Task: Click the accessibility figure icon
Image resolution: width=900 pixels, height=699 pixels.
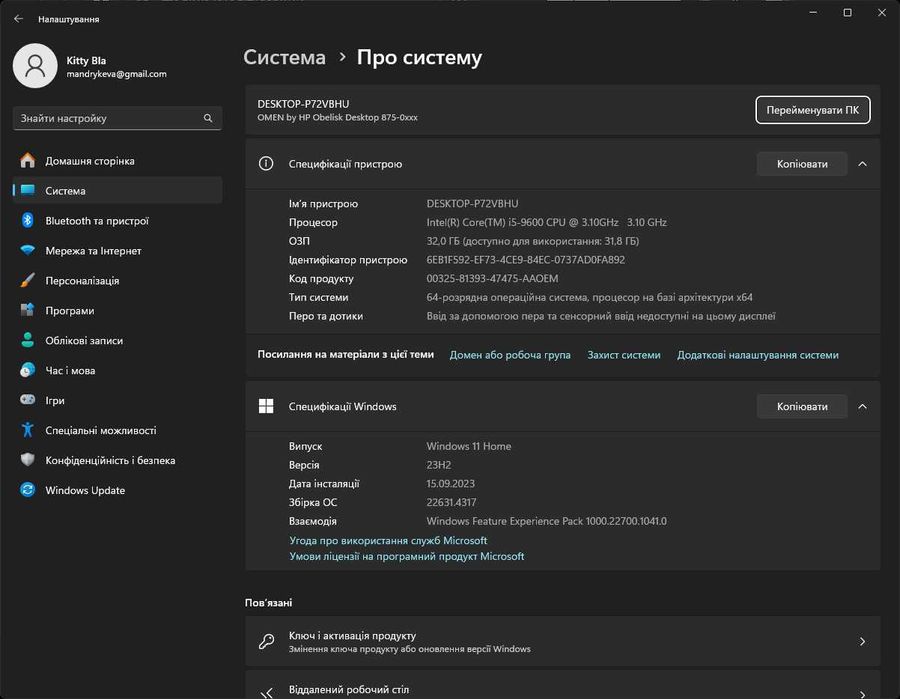Action: click(28, 430)
